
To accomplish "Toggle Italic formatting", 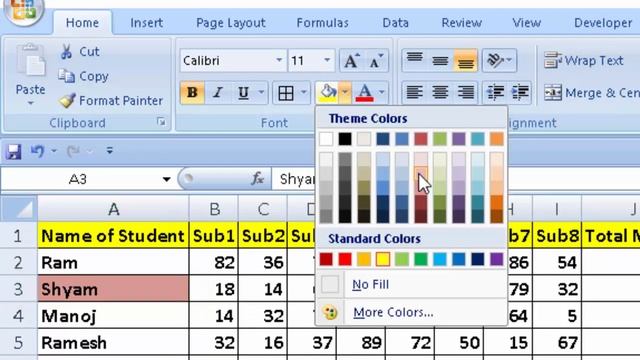I will [x=218, y=93].
